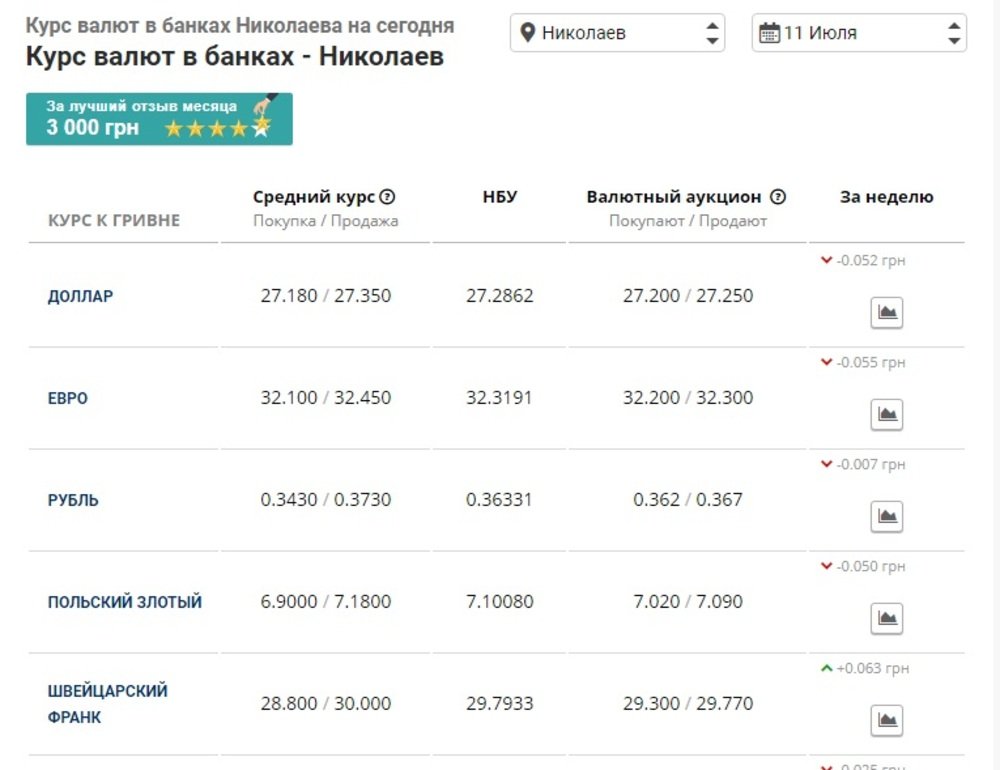Open the chart icon for Польский злотый
Viewport: 1000px width, 770px height.
pos(886,618)
